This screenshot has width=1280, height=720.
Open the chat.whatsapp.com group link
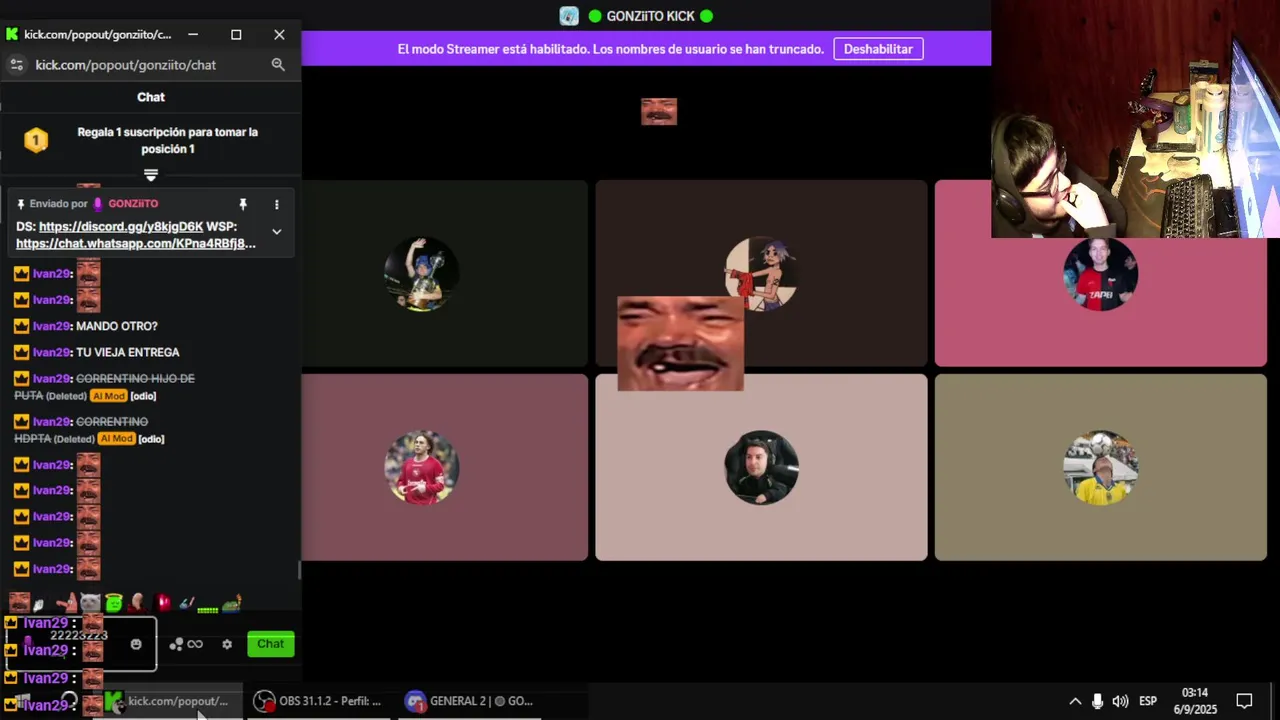[136, 243]
